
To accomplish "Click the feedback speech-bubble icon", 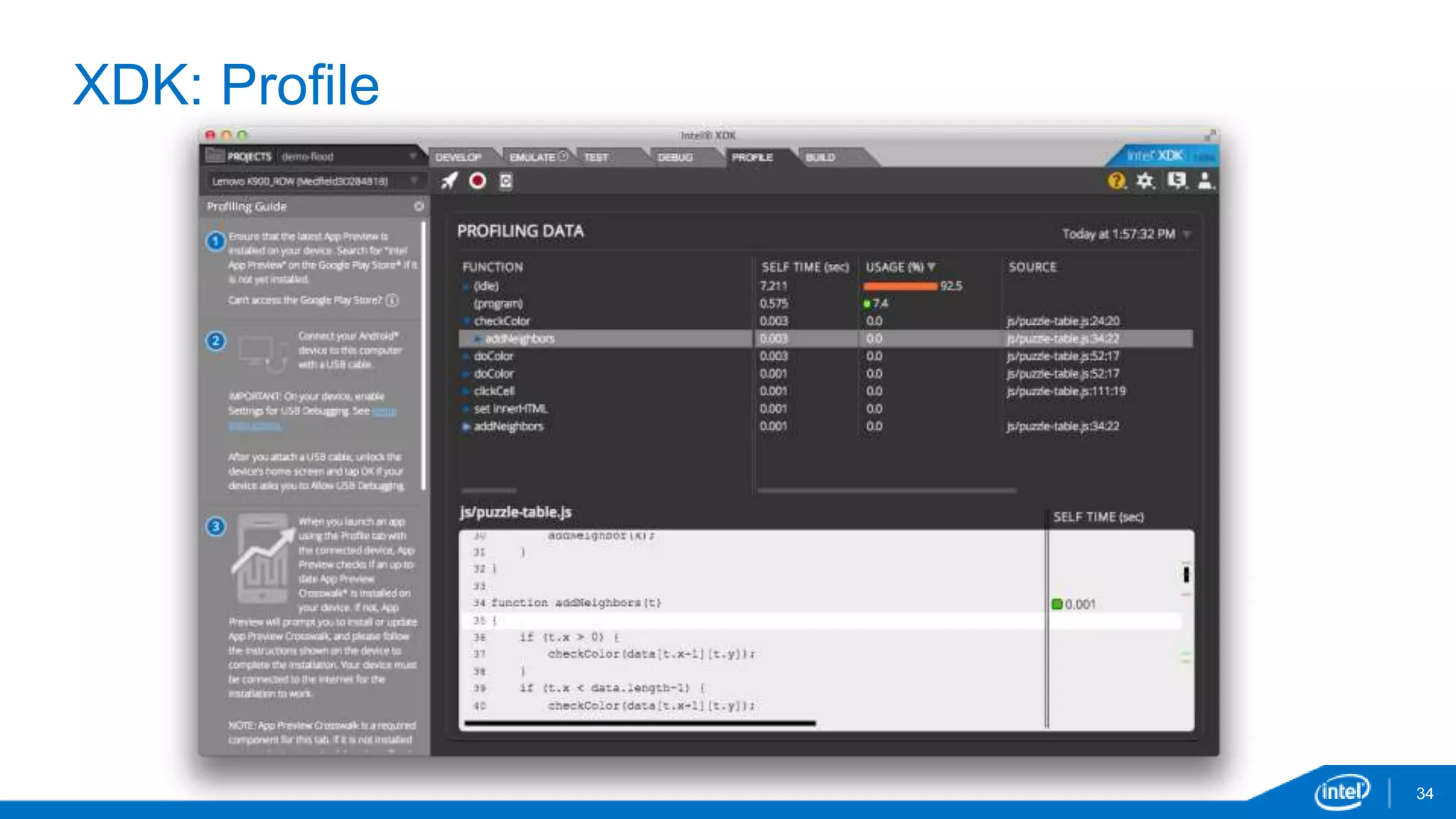I will click(x=1177, y=181).
